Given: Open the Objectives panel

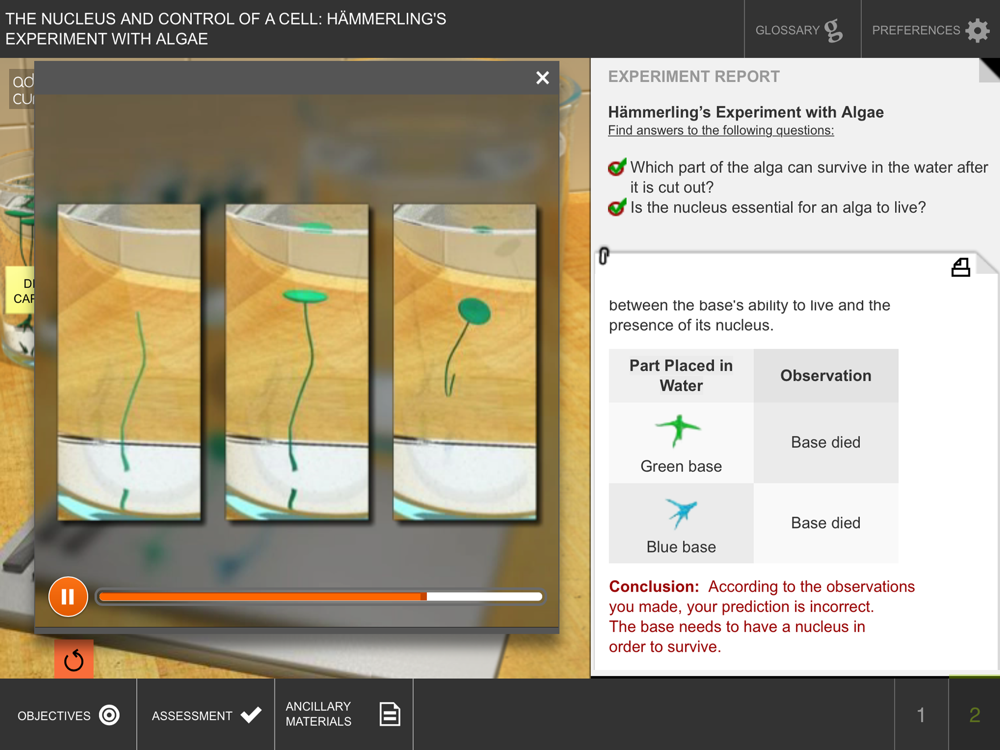Looking at the screenshot, I should (68, 715).
